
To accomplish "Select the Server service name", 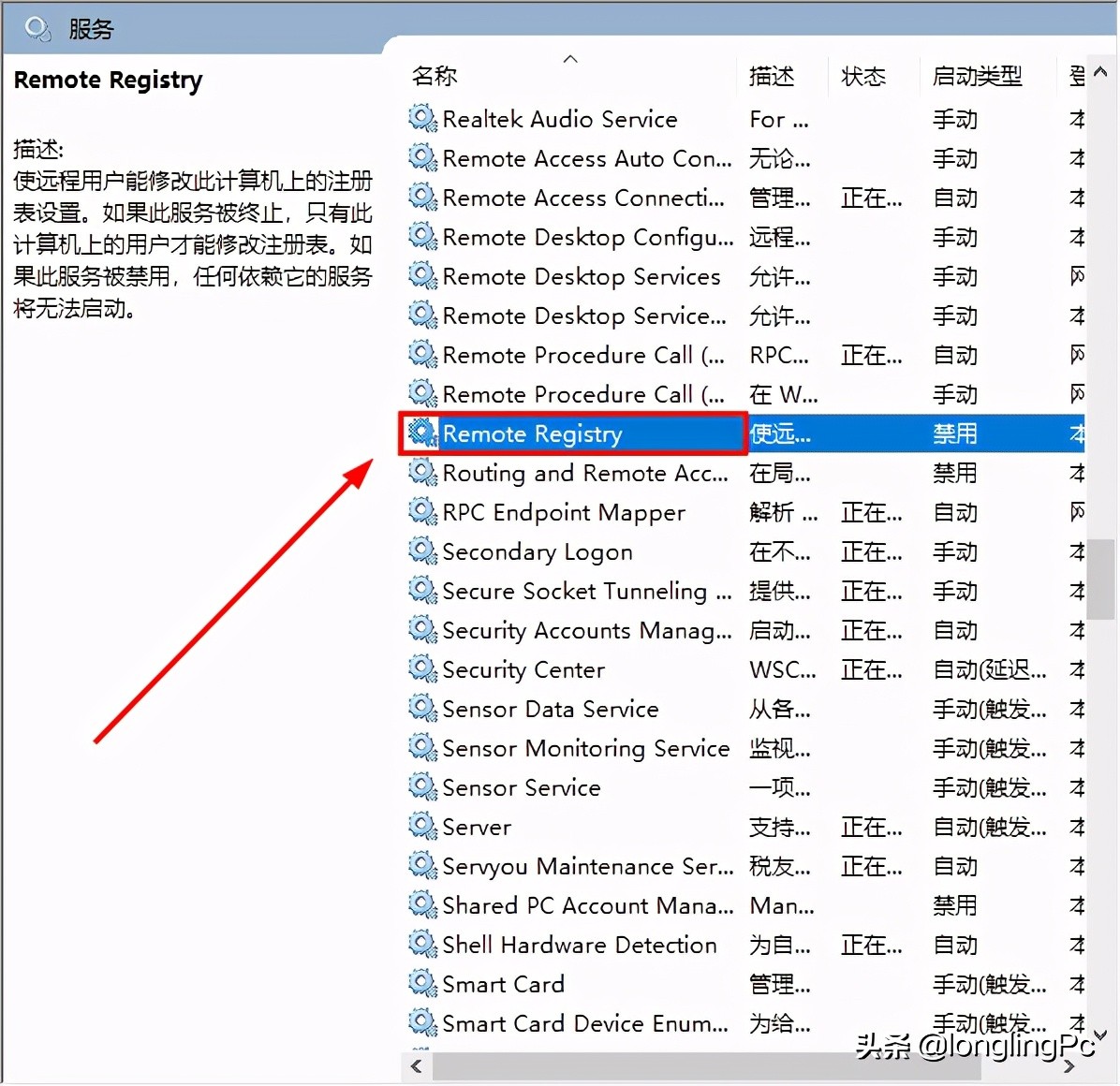I will tap(477, 827).
